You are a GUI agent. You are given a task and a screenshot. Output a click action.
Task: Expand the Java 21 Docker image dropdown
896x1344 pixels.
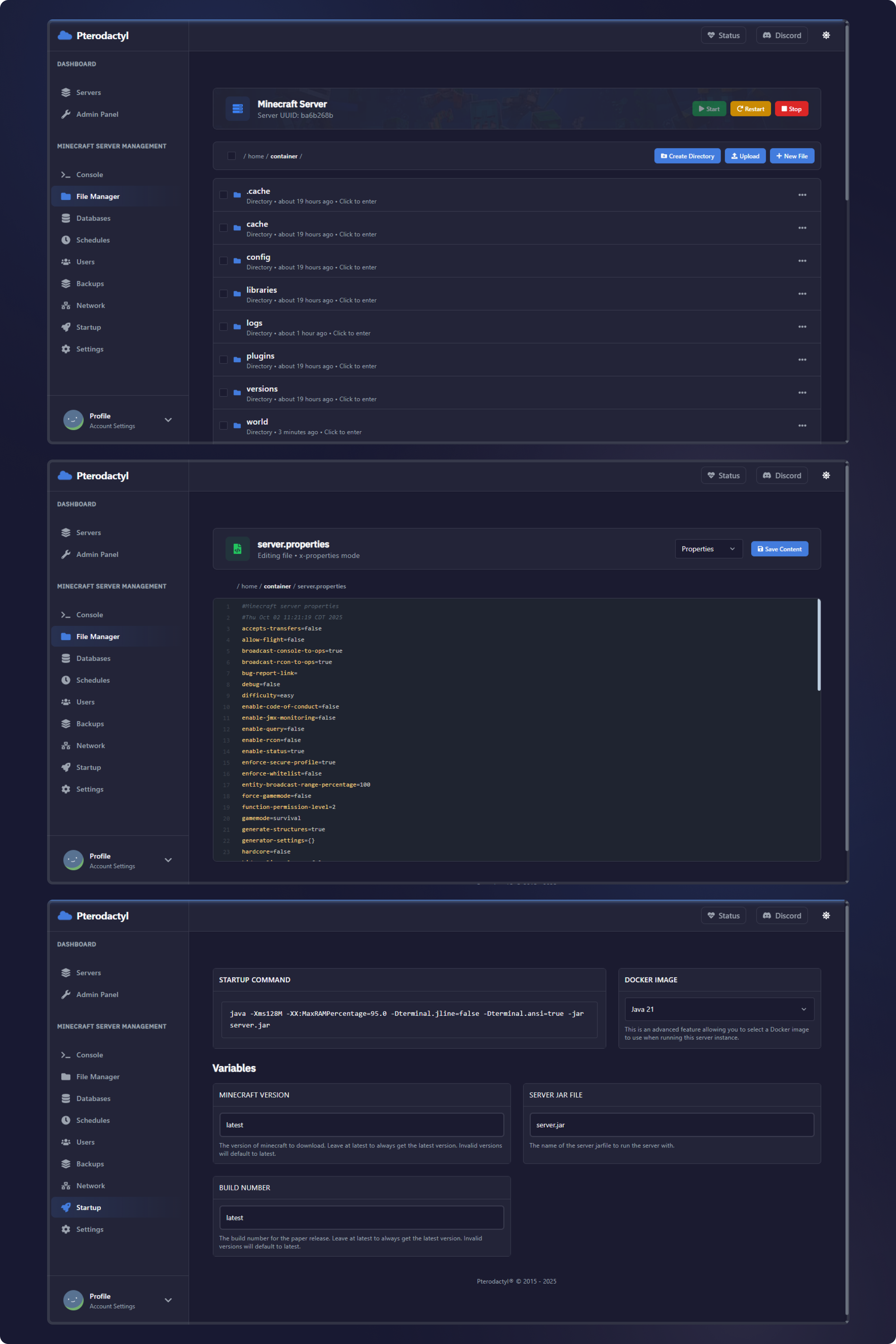pyautogui.click(x=719, y=1009)
